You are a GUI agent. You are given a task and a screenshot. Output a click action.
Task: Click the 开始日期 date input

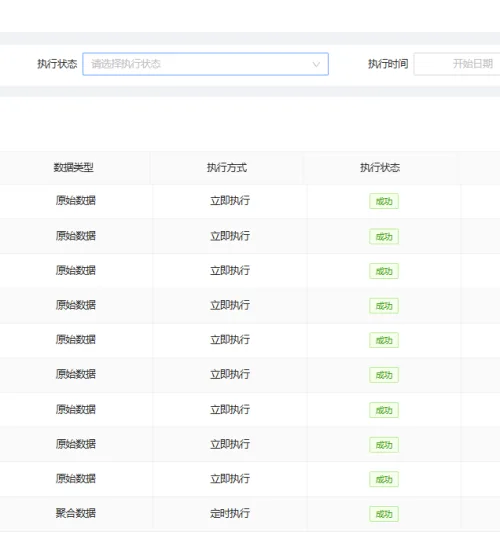click(458, 64)
